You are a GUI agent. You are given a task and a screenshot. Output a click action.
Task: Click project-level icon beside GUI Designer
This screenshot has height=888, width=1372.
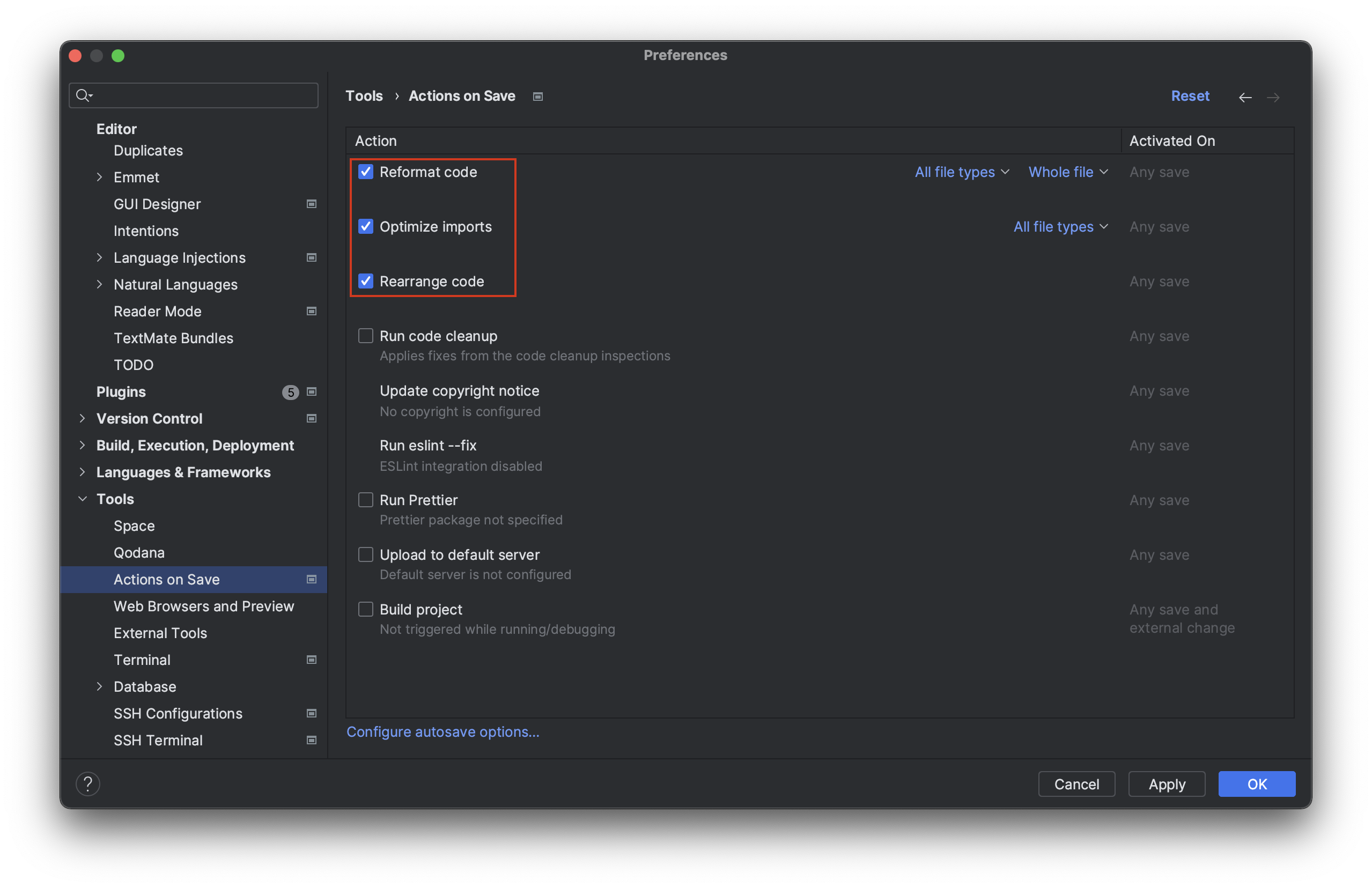[311, 204]
